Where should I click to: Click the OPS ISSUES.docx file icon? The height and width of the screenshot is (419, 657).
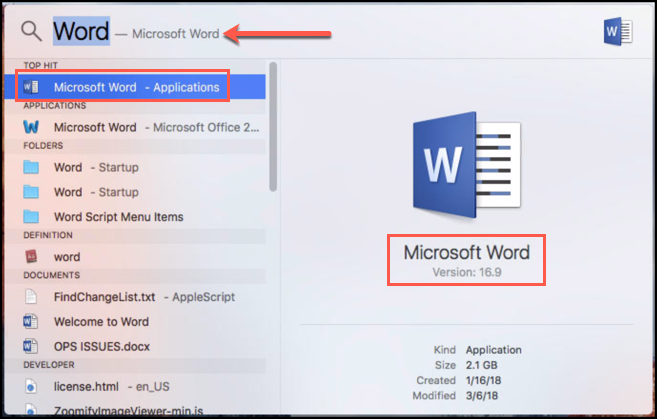[31, 346]
